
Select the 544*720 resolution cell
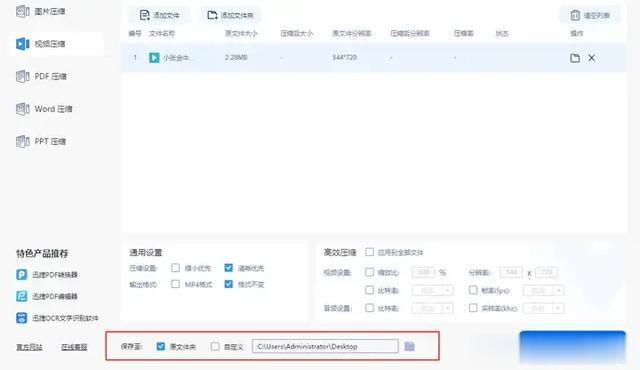tap(344, 58)
